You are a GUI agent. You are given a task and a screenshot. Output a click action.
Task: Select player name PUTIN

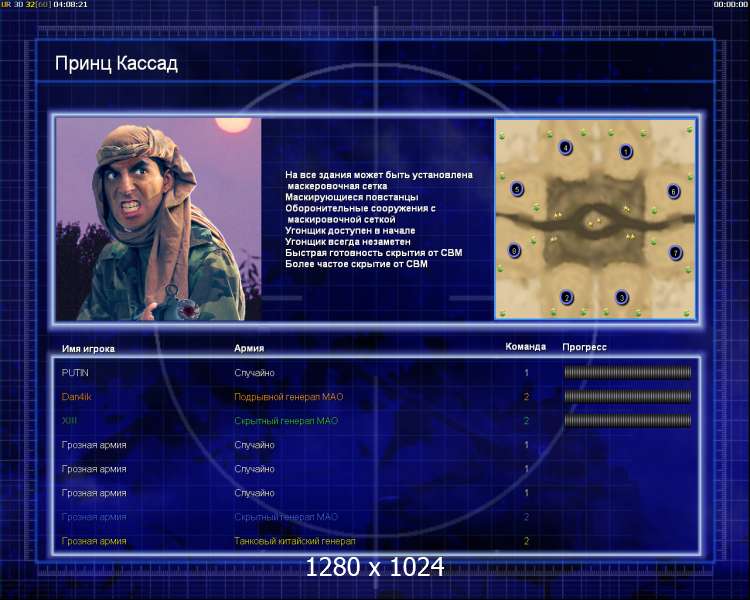click(75, 372)
